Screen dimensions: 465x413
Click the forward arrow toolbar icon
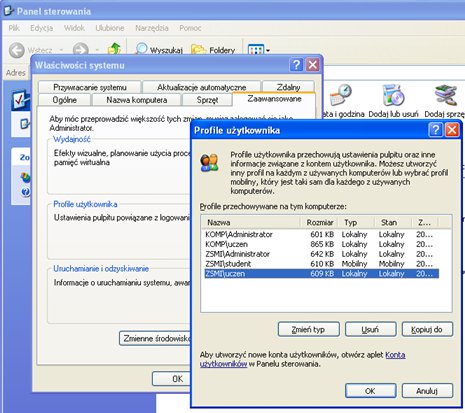point(81,49)
